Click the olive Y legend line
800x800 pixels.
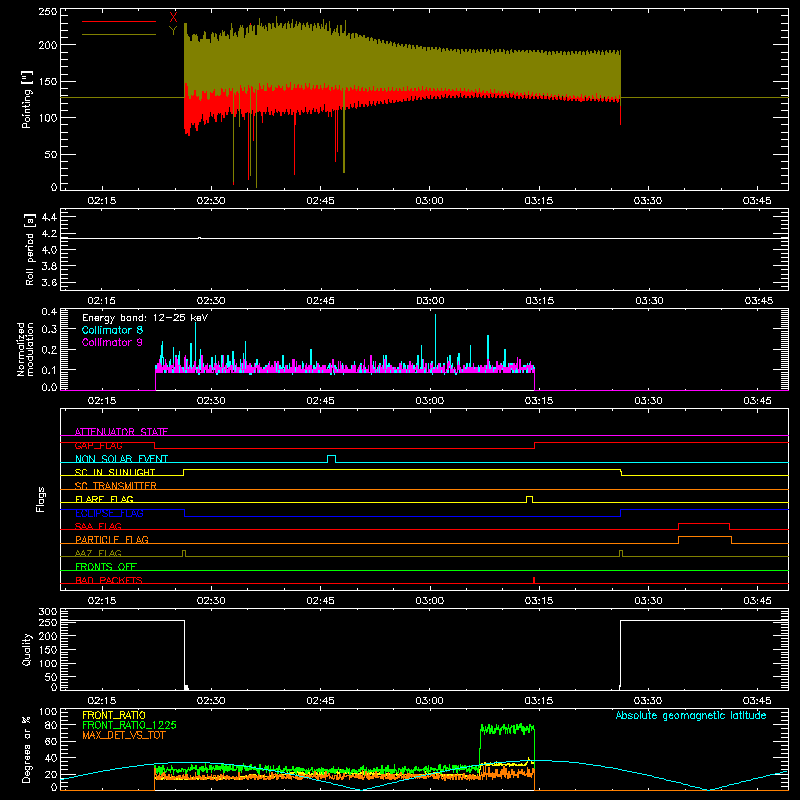click(119, 35)
